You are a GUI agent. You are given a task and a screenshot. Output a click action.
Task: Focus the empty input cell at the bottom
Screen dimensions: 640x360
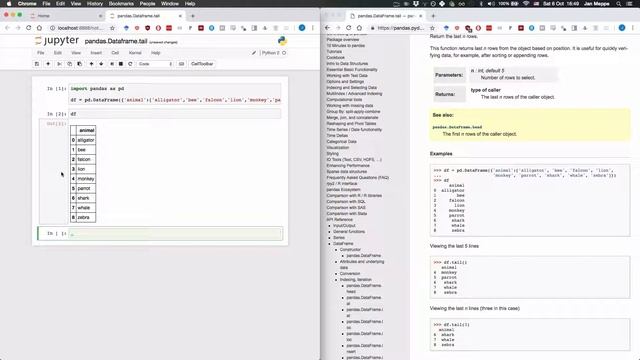[176, 234]
